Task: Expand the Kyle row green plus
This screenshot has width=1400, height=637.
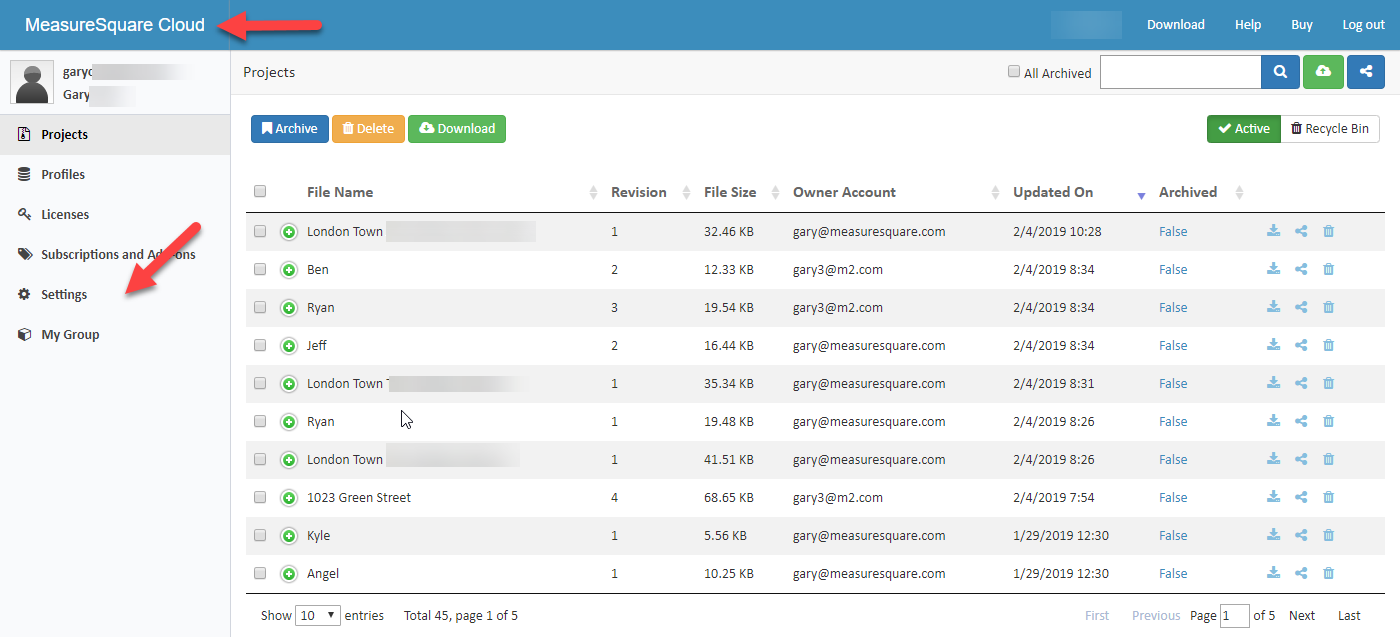Action: [x=289, y=536]
